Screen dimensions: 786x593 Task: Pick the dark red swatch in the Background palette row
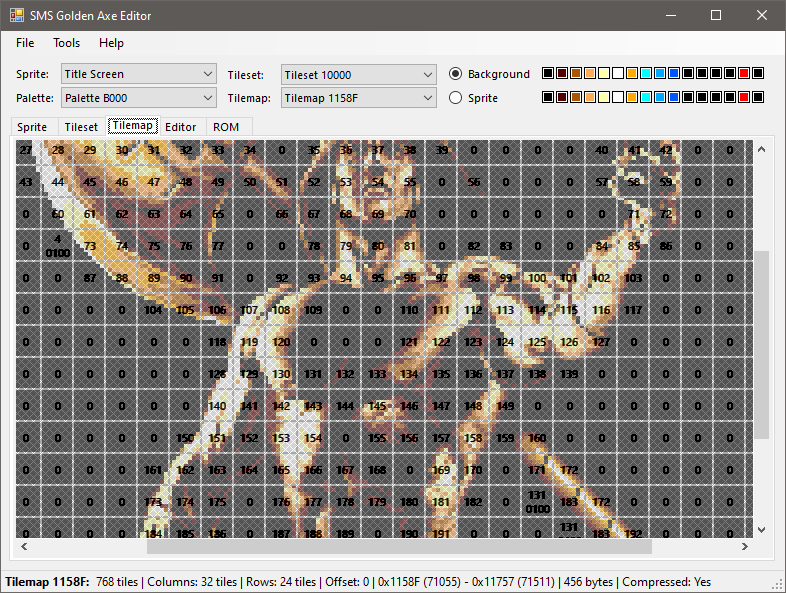(562, 74)
